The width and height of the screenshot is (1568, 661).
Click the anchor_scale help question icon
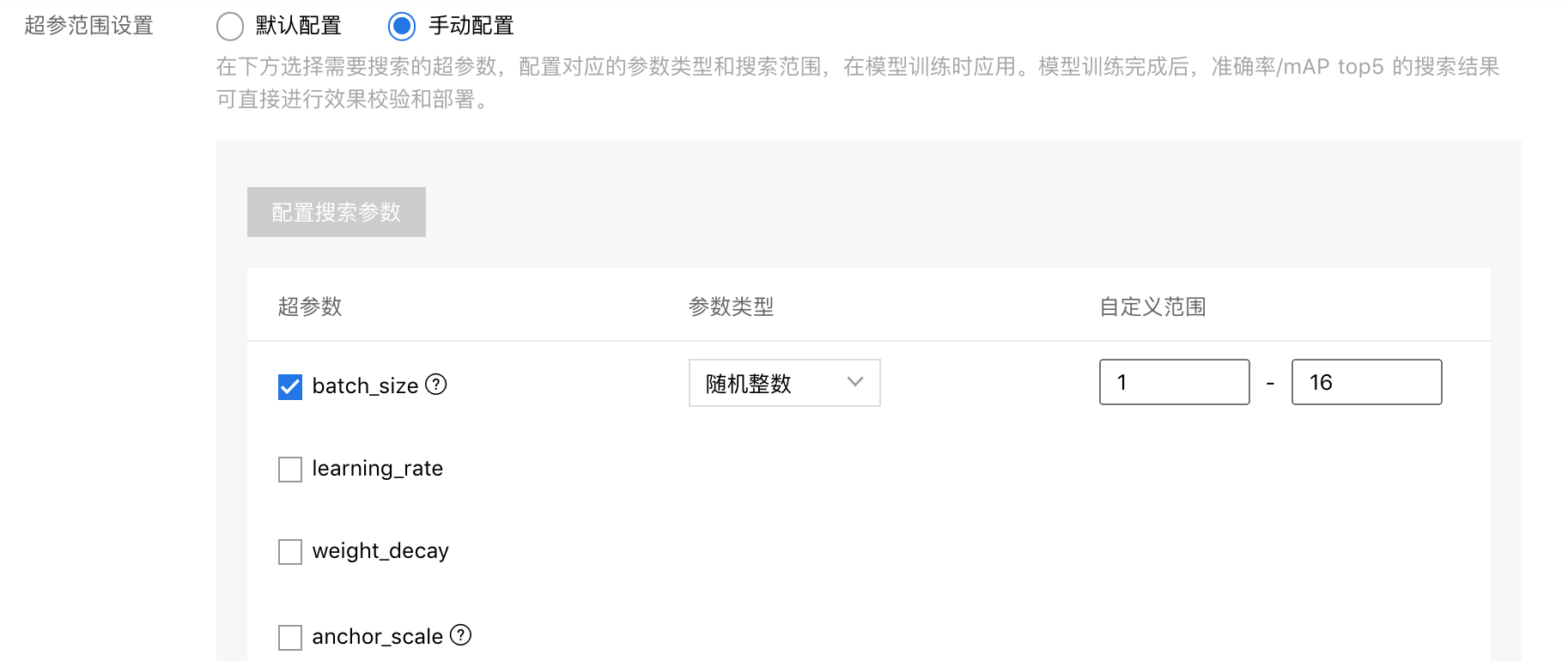[461, 635]
